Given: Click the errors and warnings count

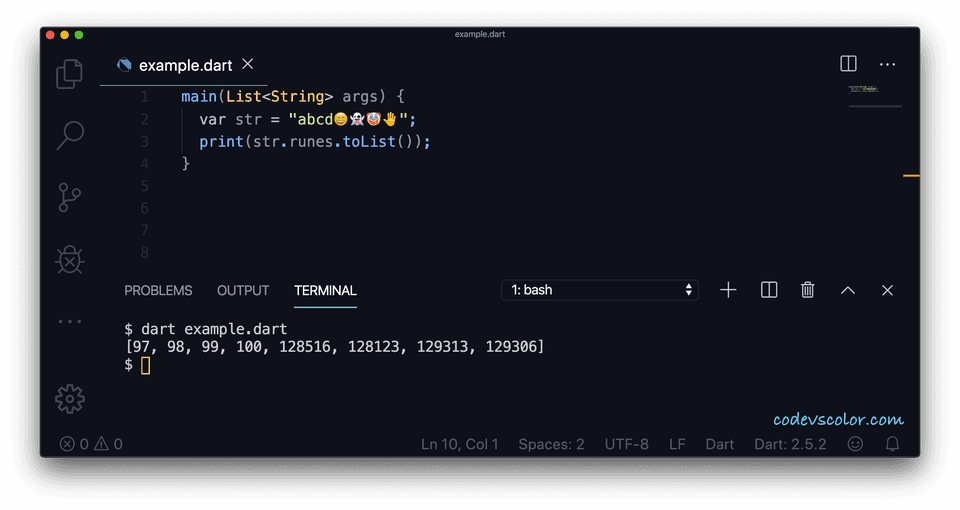Looking at the screenshot, I should tap(91, 444).
